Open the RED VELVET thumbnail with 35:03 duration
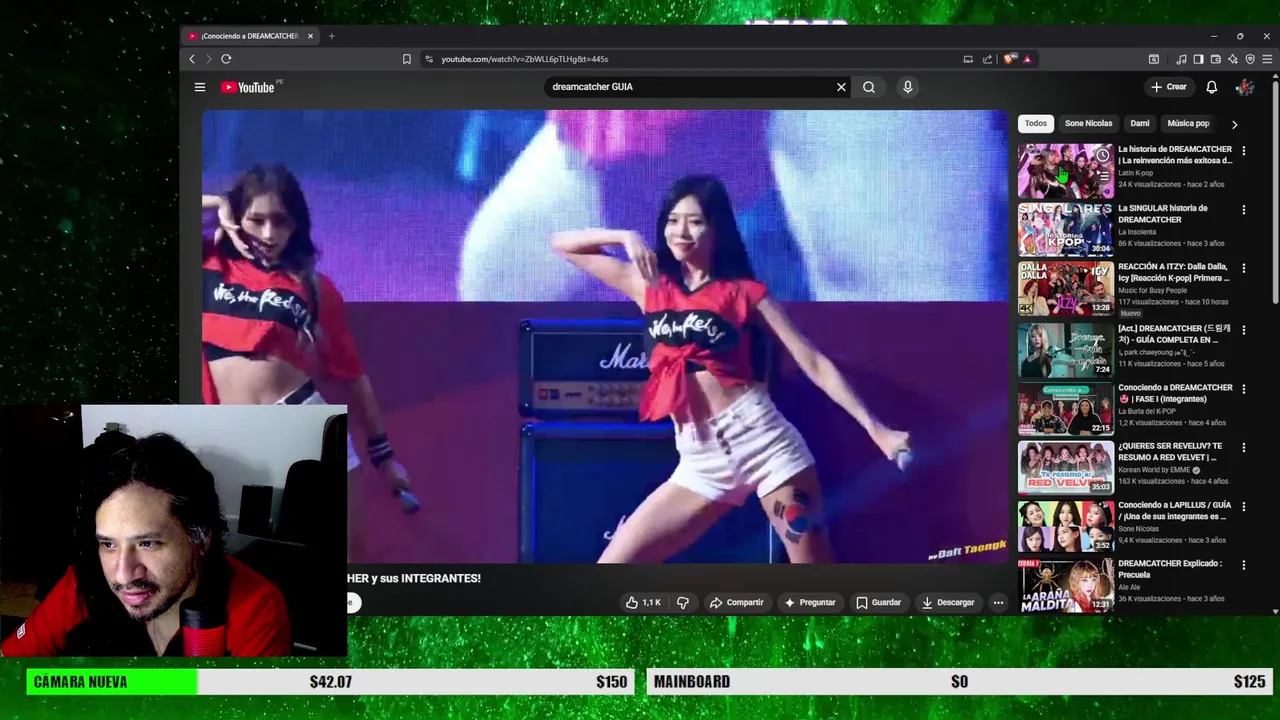Image resolution: width=1280 pixels, height=720 pixels. [x=1065, y=467]
